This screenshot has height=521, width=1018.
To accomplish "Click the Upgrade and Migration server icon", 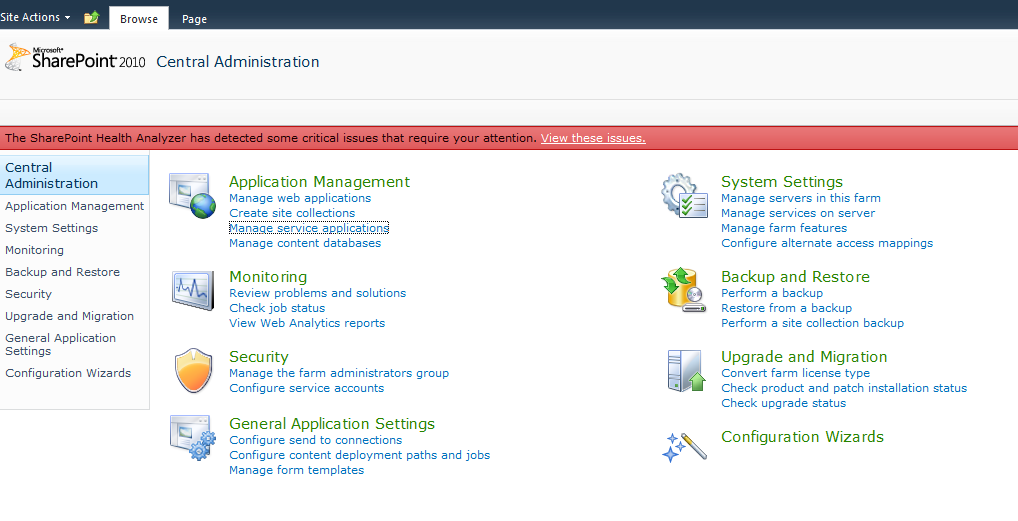I will (684, 371).
